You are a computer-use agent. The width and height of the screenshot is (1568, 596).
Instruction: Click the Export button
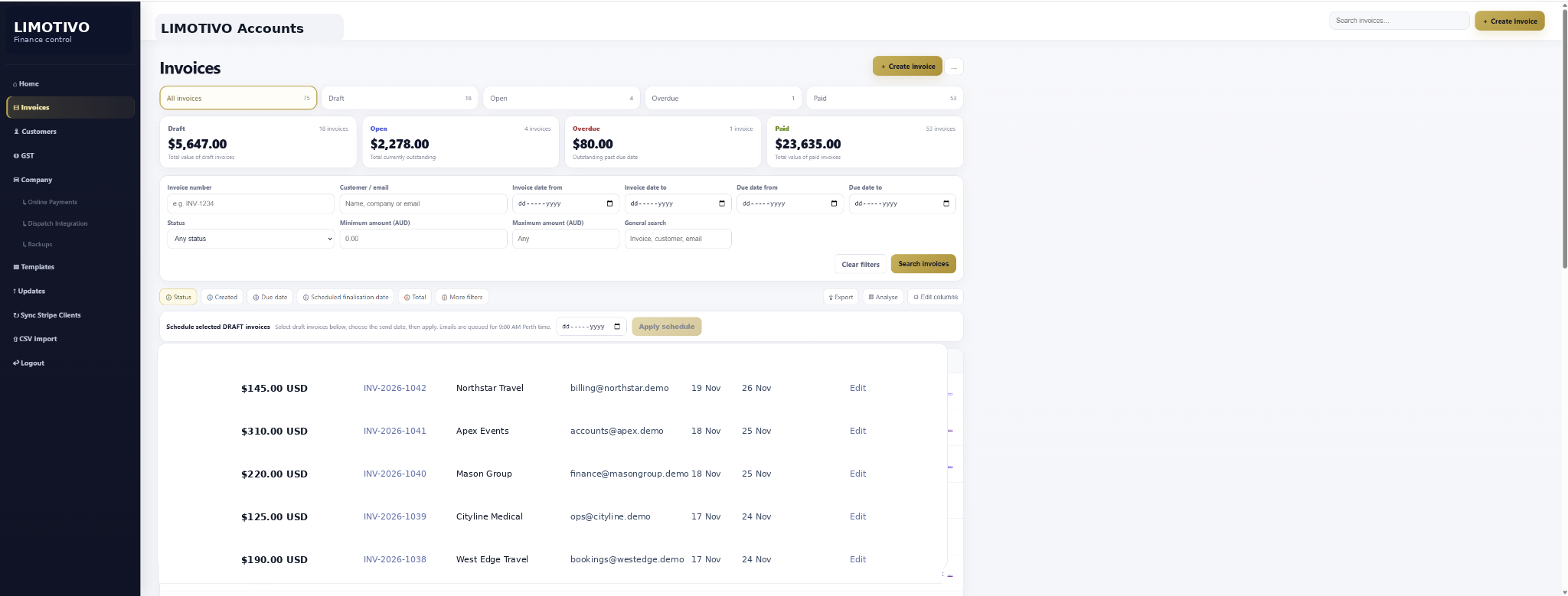coord(841,297)
